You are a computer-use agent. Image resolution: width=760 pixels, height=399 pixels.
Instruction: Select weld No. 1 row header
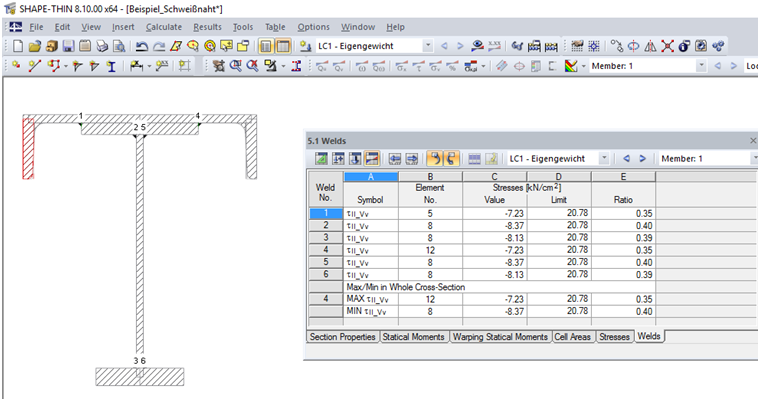tap(326, 213)
